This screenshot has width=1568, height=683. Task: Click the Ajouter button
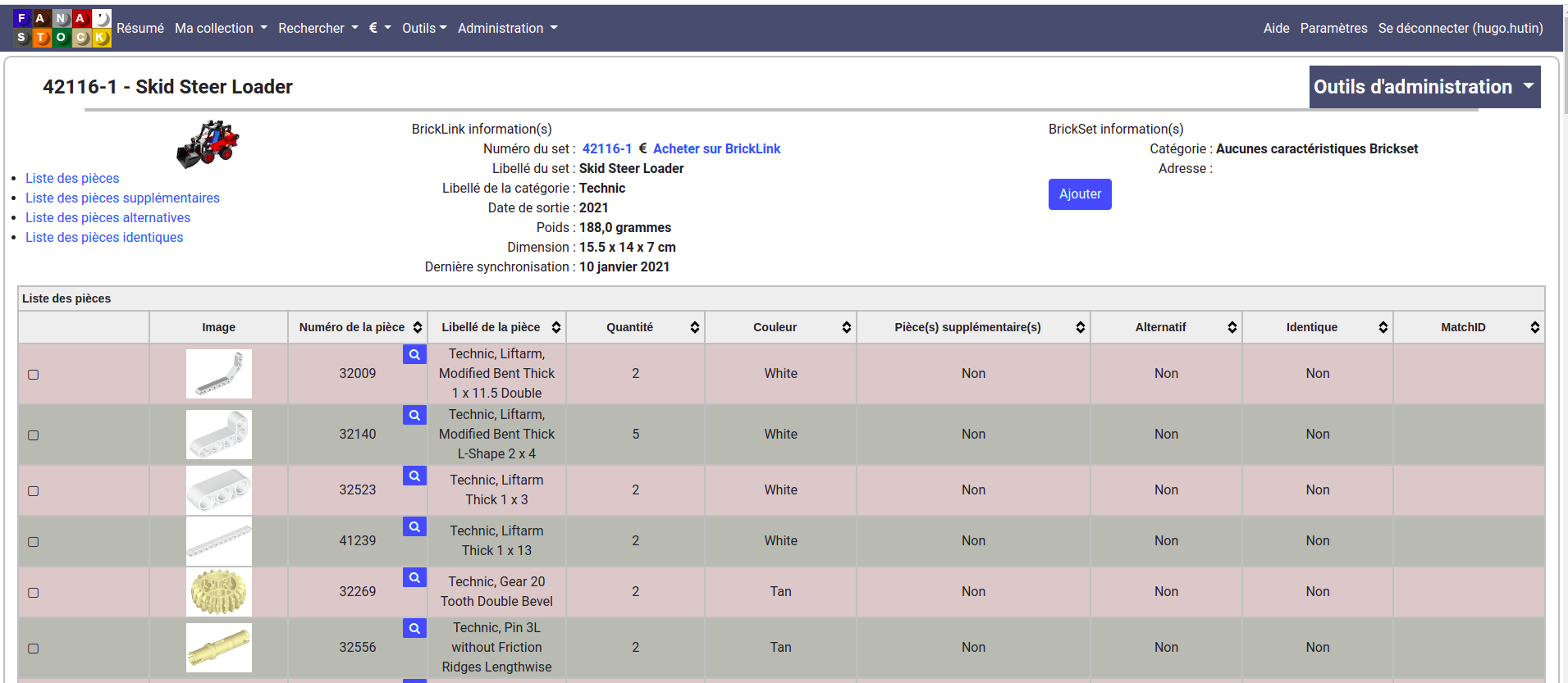click(x=1080, y=194)
